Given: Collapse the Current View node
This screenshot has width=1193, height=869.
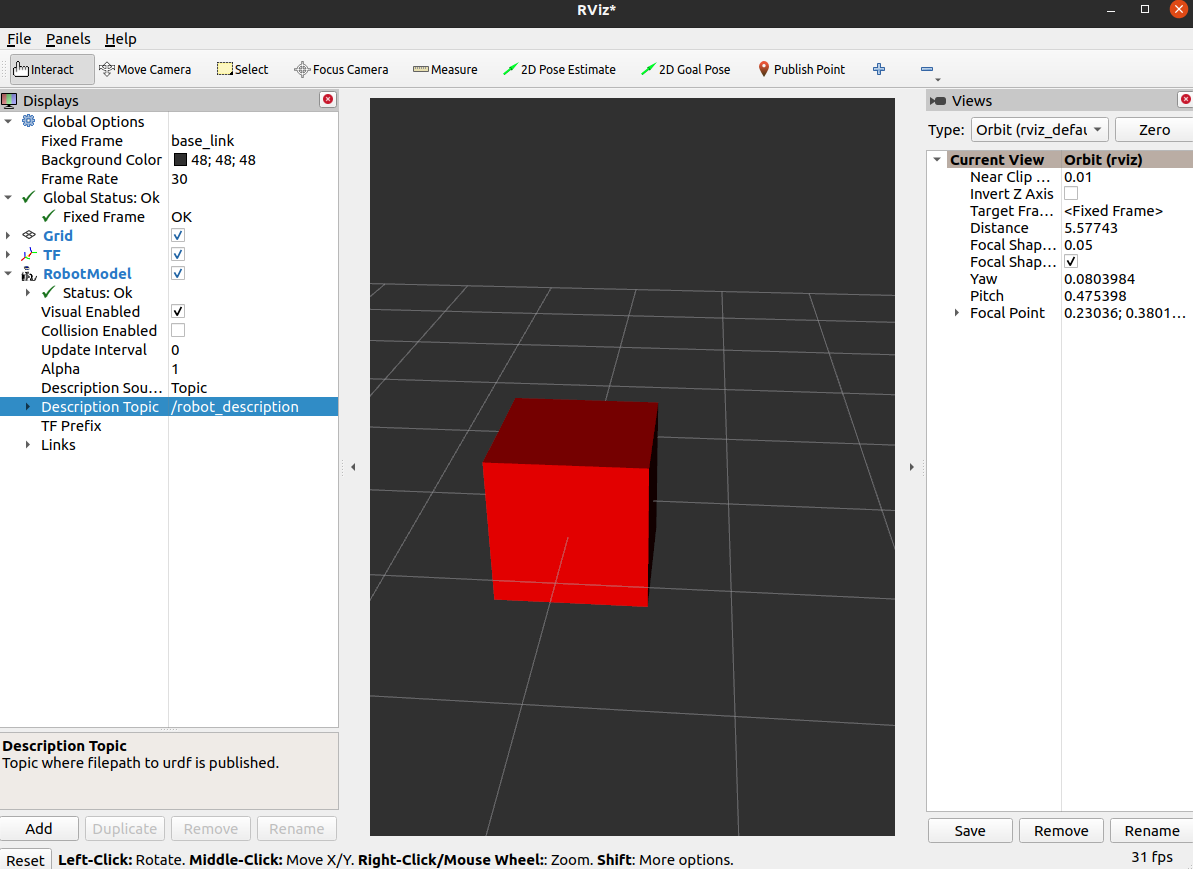Looking at the screenshot, I should point(937,160).
